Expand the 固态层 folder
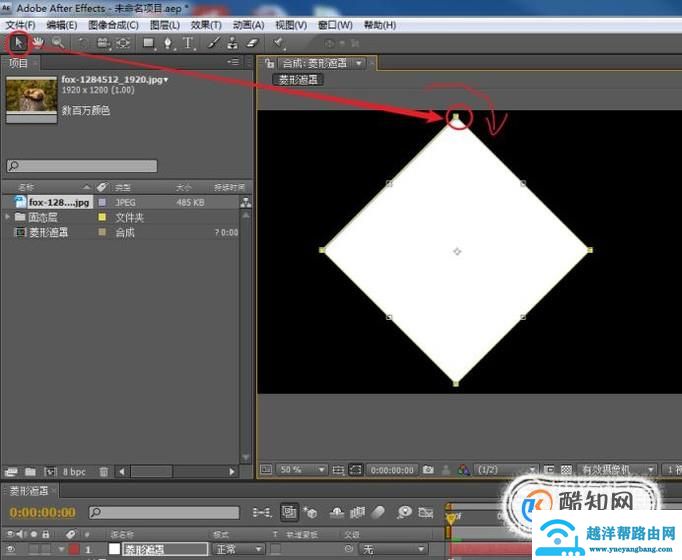Viewport: 682px width, 560px height. point(7,217)
